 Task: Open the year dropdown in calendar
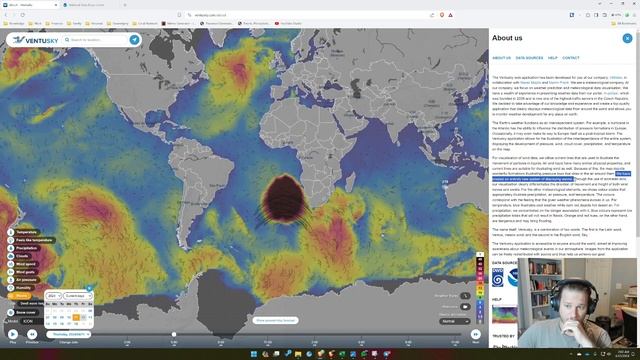coord(53,296)
